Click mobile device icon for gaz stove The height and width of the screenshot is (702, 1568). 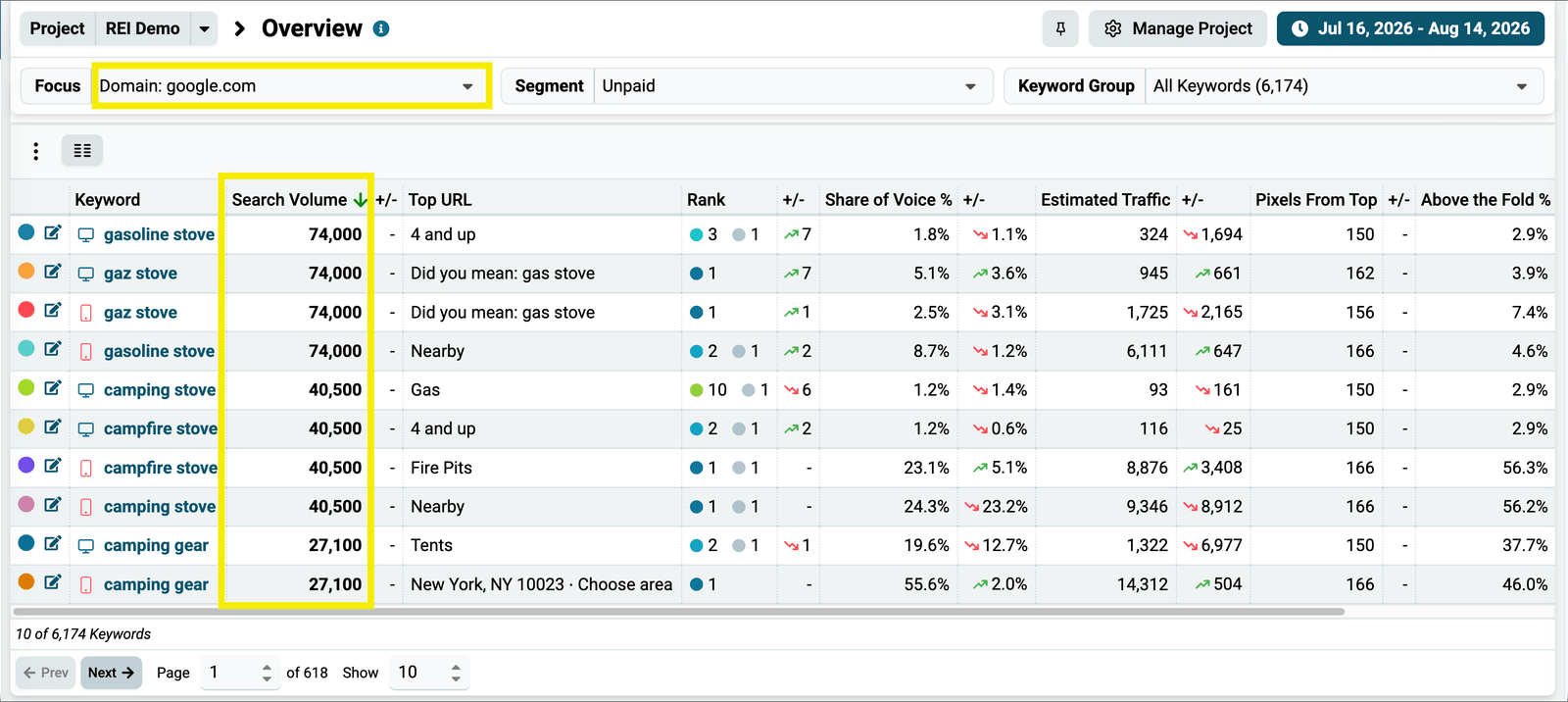click(x=86, y=313)
